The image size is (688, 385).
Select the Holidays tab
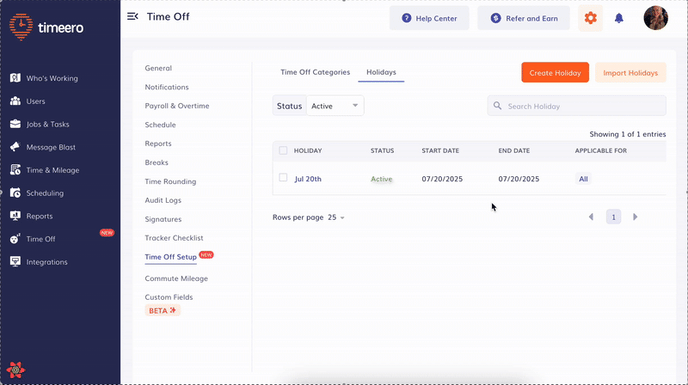[381, 72]
